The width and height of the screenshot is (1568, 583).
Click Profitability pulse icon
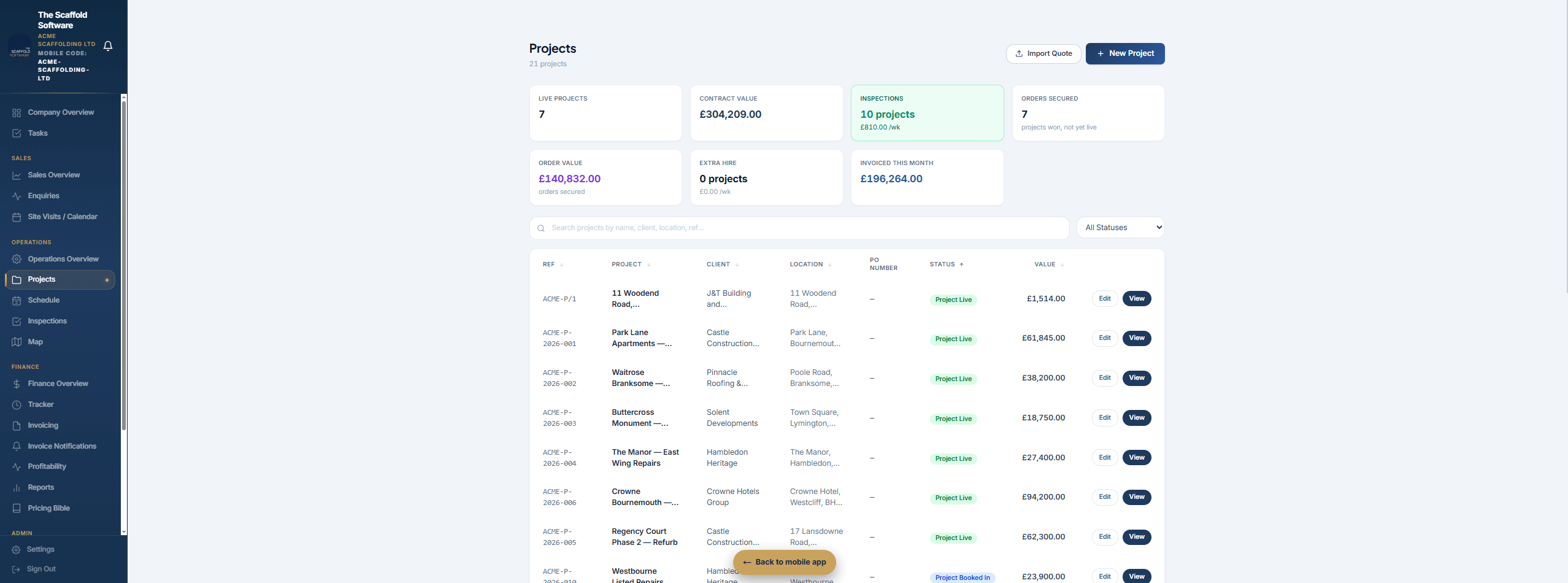tap(17, 467)
